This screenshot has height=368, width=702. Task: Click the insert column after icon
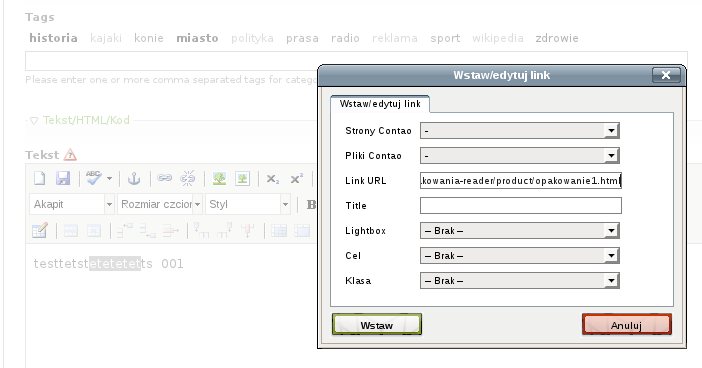click(224, 230)
